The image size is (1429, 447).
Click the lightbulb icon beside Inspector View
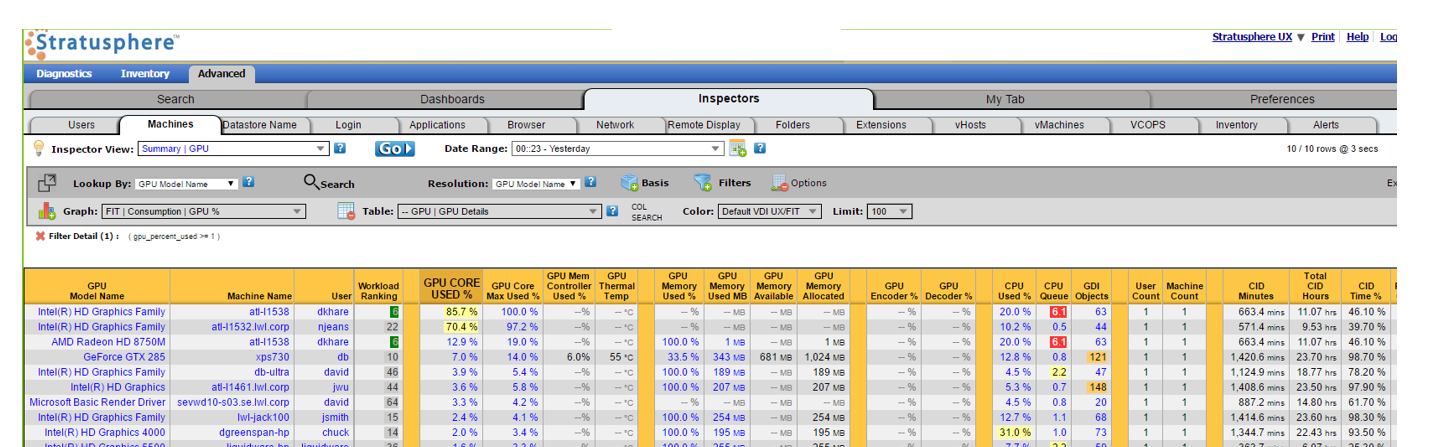pos(38,148)
